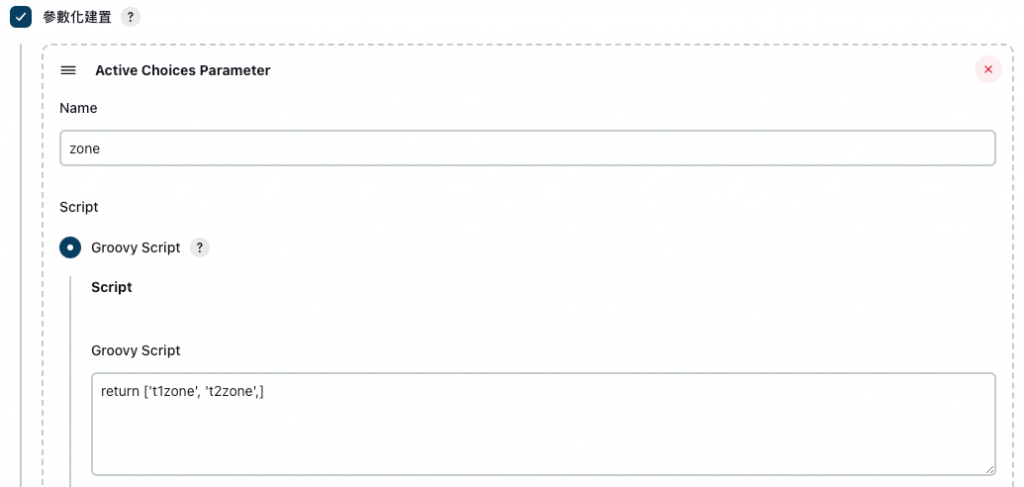The image size is (1024, 487).
Task: Click the Groovy Script label above the text area
Action: click(x=136, y=351)
